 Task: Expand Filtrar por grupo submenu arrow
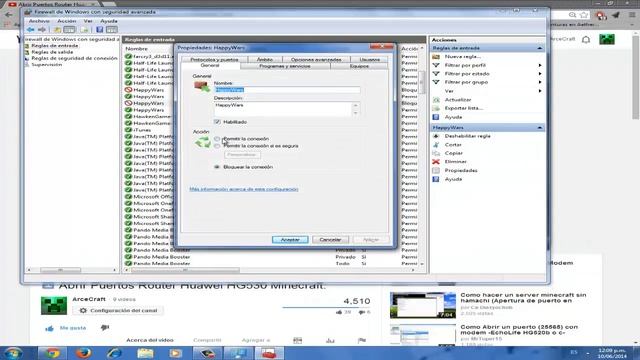[x=540, y=82]
